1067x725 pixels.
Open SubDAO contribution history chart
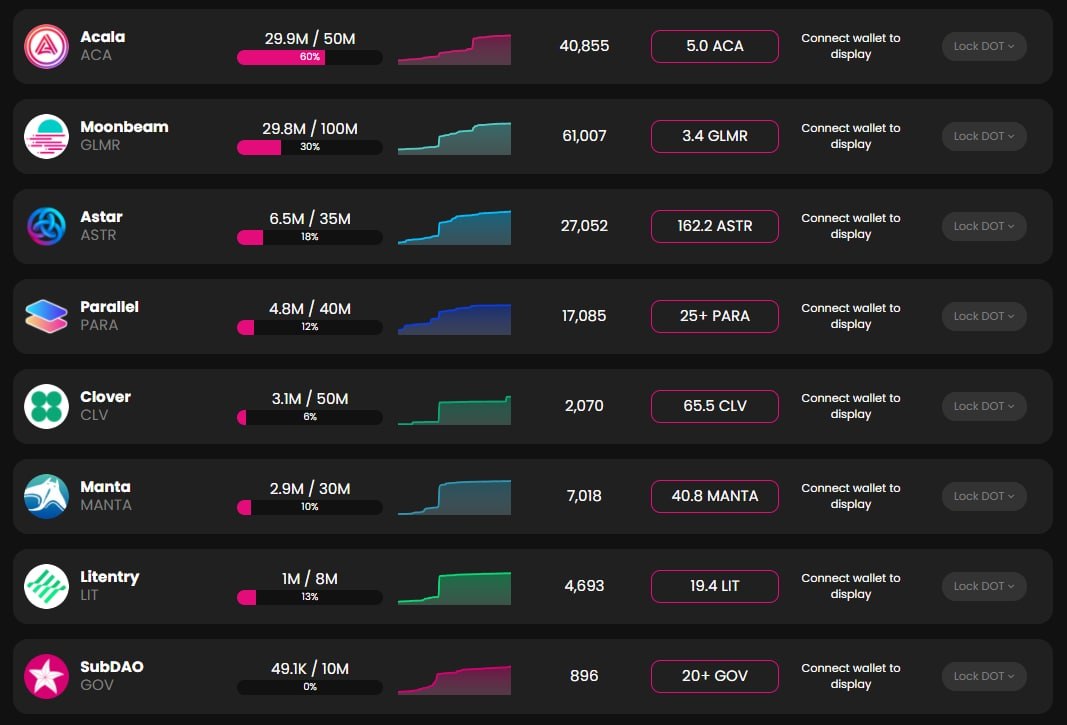tap(455, 680)
